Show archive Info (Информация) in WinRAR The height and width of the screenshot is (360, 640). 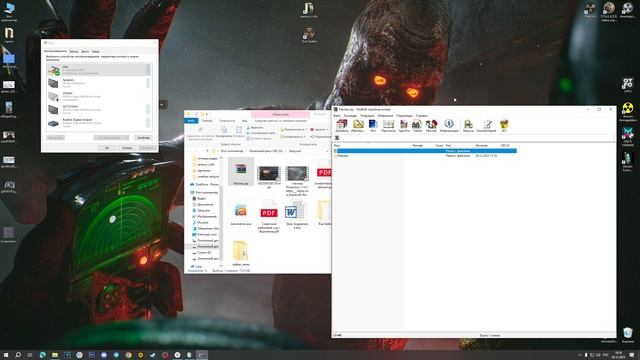(x=449, y=125)
